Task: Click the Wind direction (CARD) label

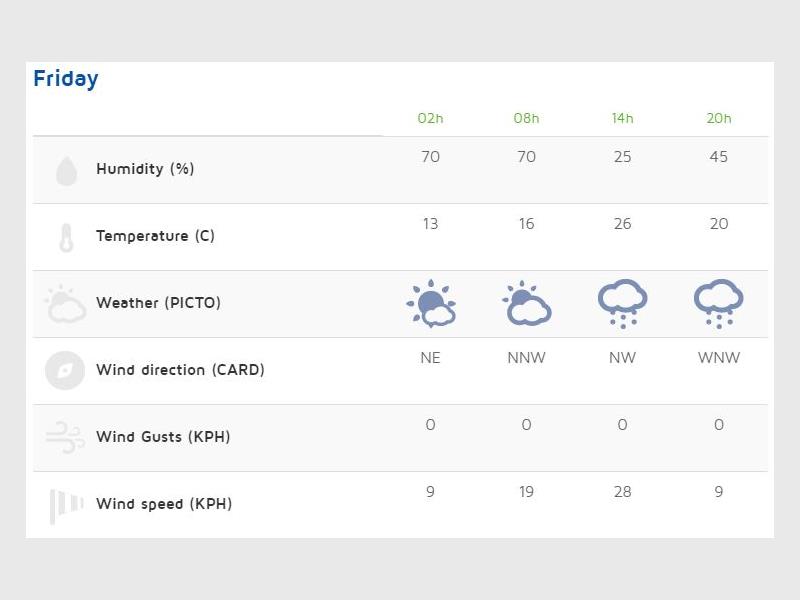Action: click(x=180, y=370)
